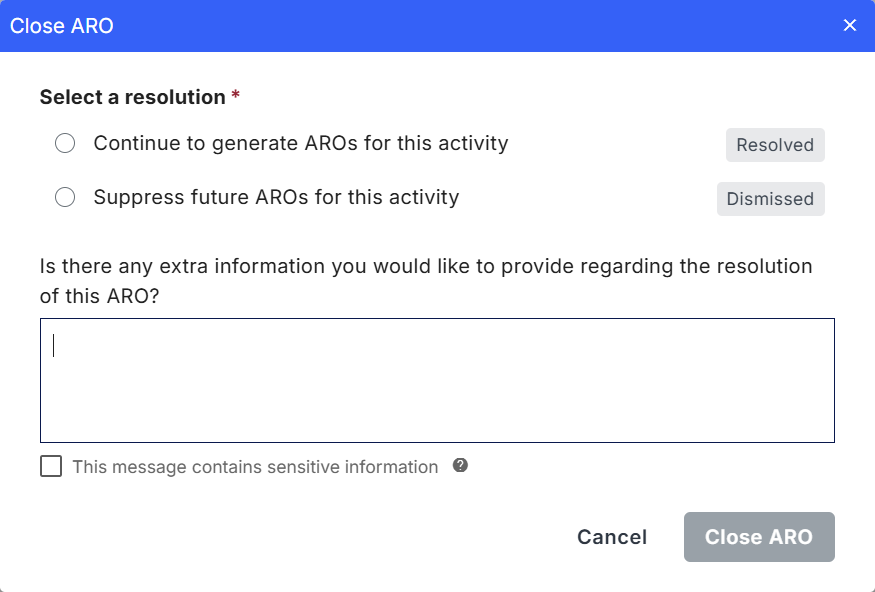Dismiss the dialog with the X icon
This screenshot has width=875, height=592.
(x=850, y=25)
